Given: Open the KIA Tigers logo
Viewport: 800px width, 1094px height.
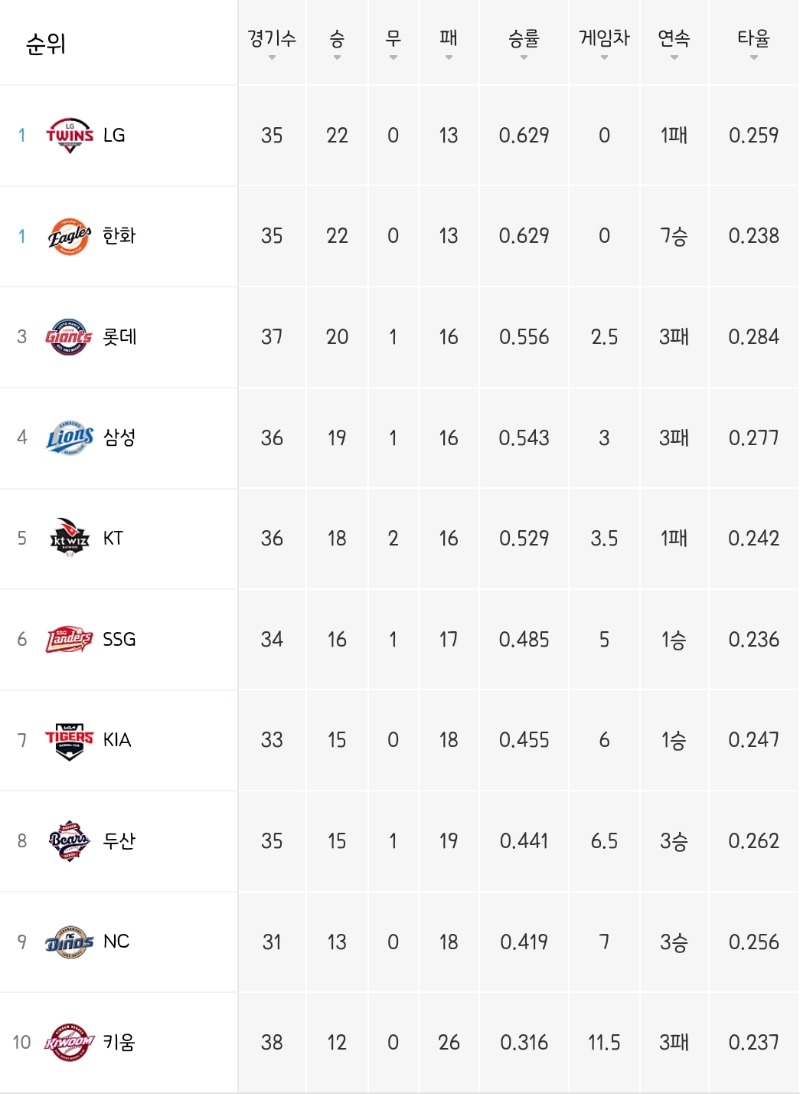Looking at the screenshot, I should 69,740.
